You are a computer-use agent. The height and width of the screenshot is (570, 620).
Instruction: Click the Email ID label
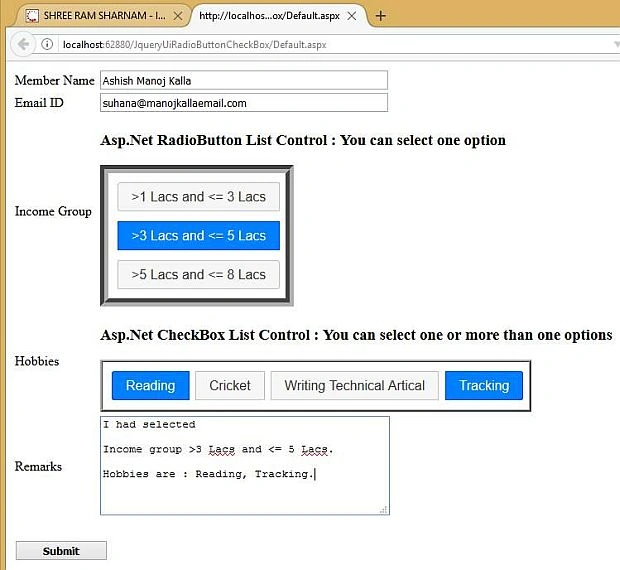coord(39,103)
